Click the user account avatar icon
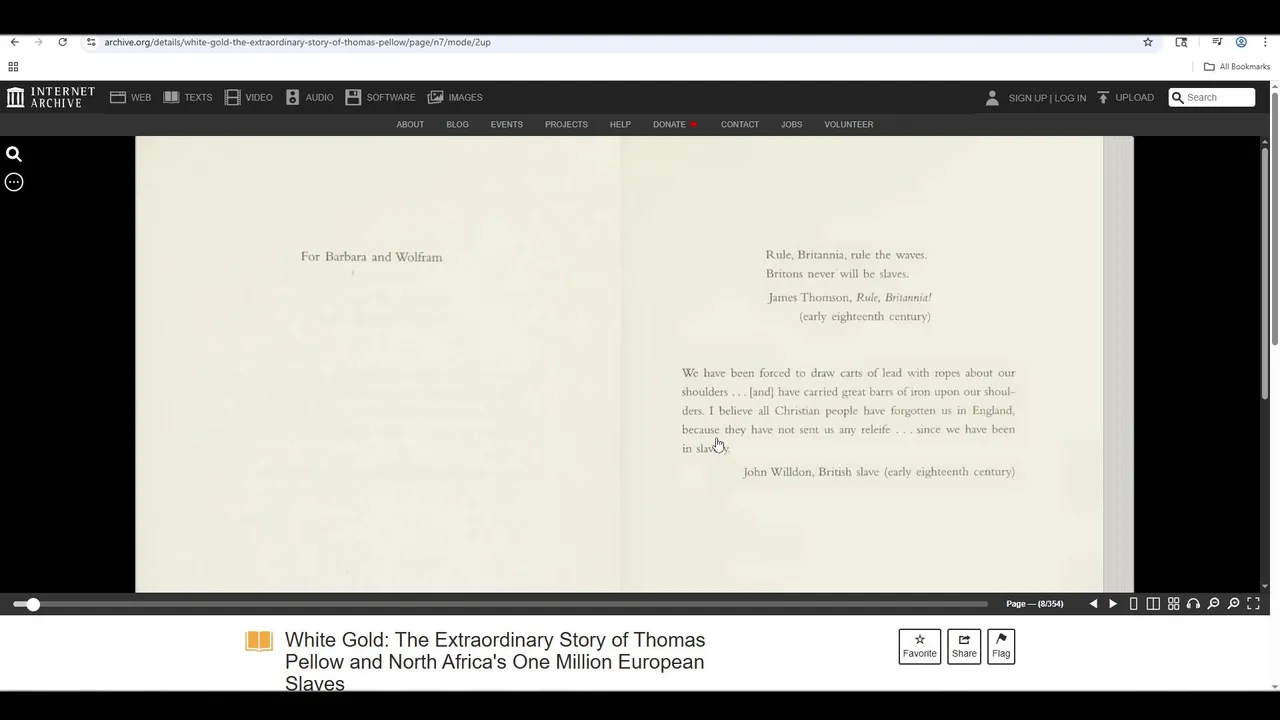This screenshot has height=720, width=1280. pyautogui.click(x=992, y=97)
